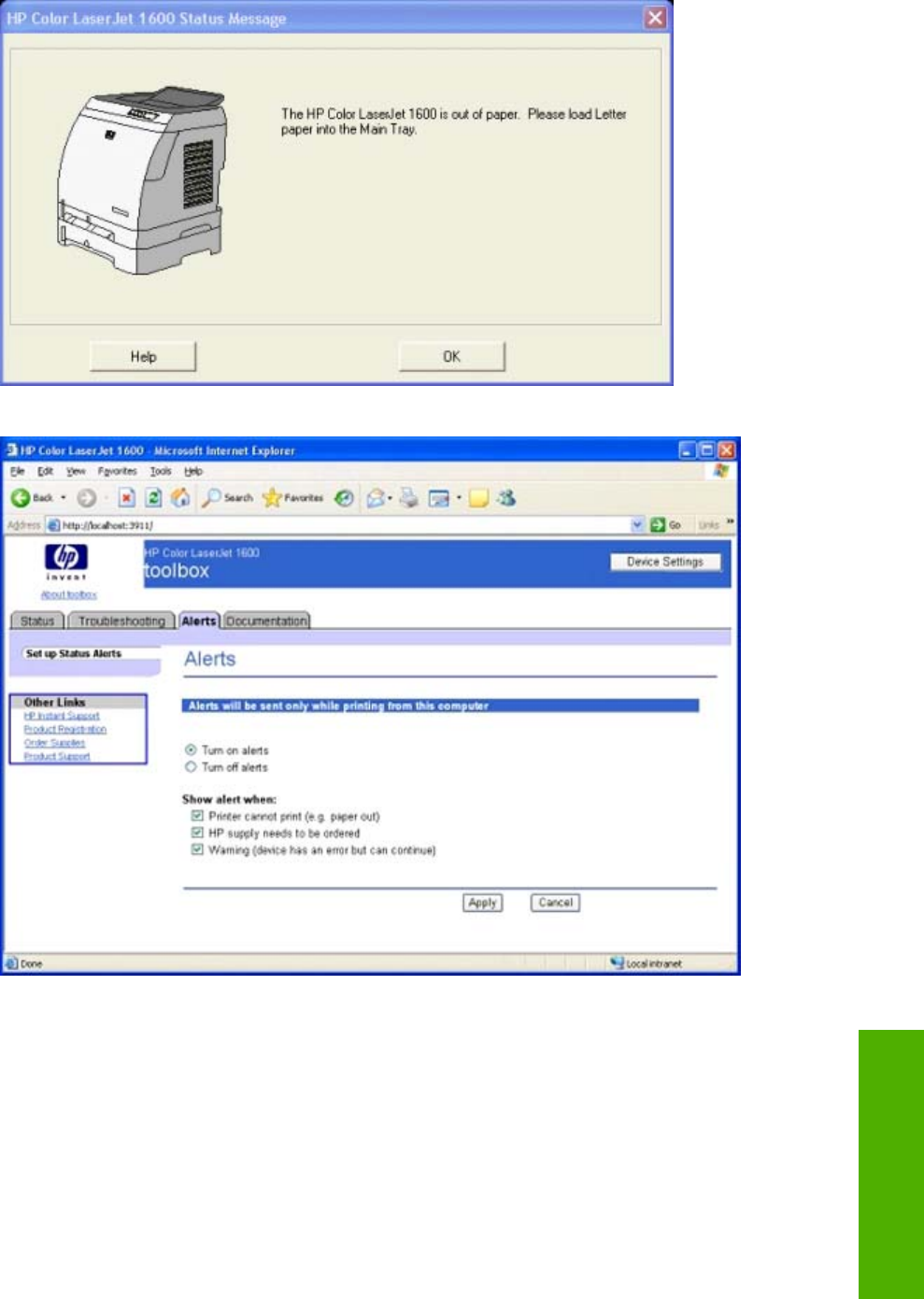Click the Print icon in toolbar

tap(408, 498)
